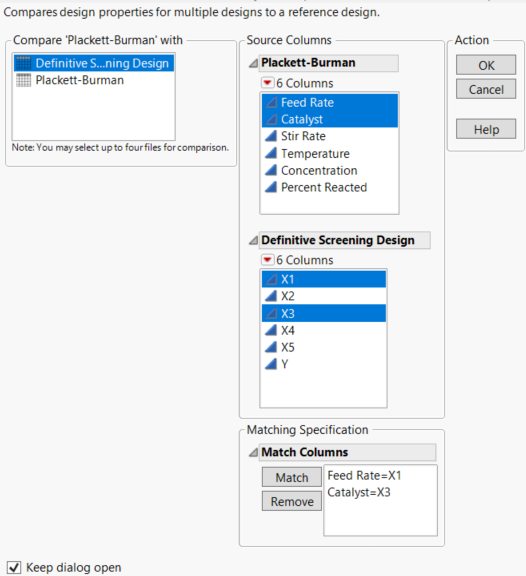
Task: Select the Feed Rate=X1 match entry
Action: click(x=364, y=475)
